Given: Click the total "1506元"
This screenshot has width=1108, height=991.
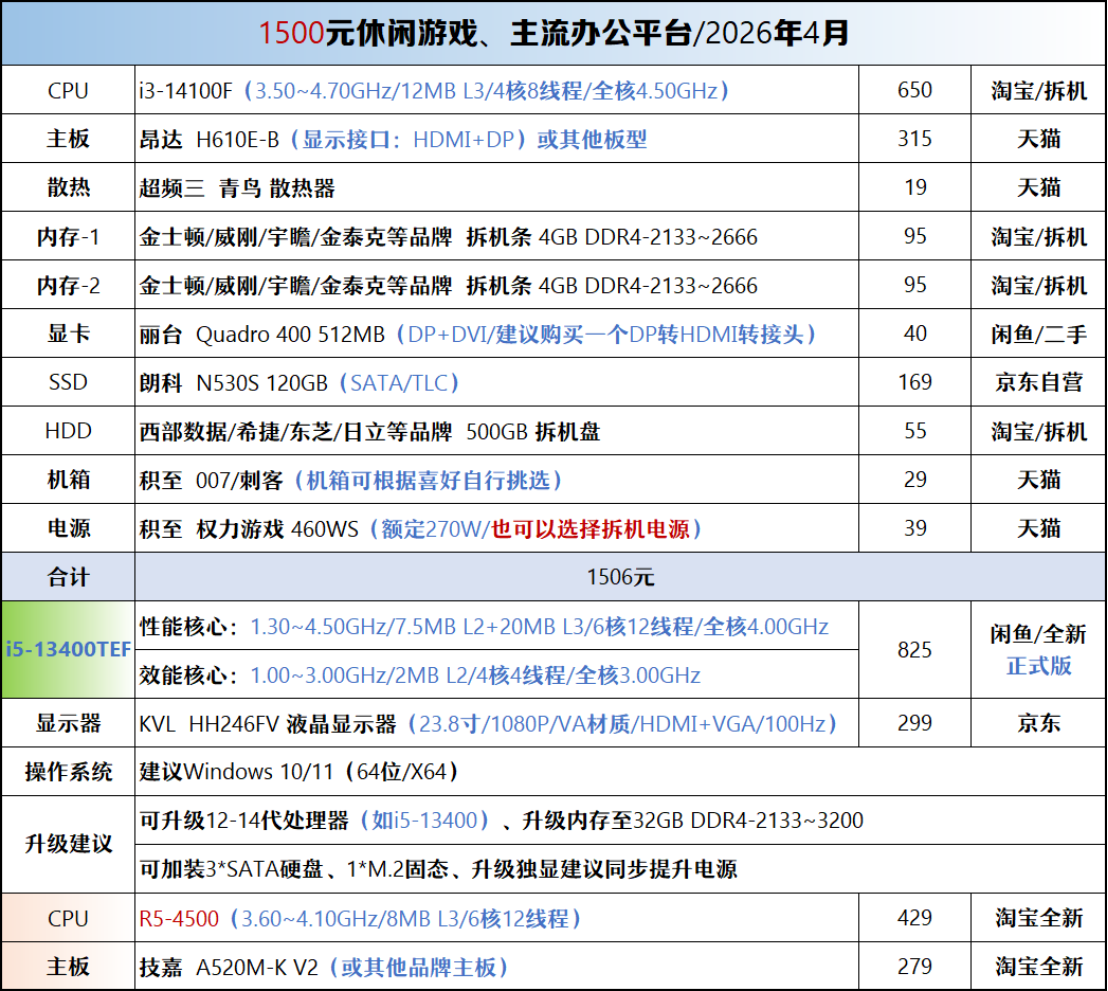Looking at the screenshot, I should point(620,577).
